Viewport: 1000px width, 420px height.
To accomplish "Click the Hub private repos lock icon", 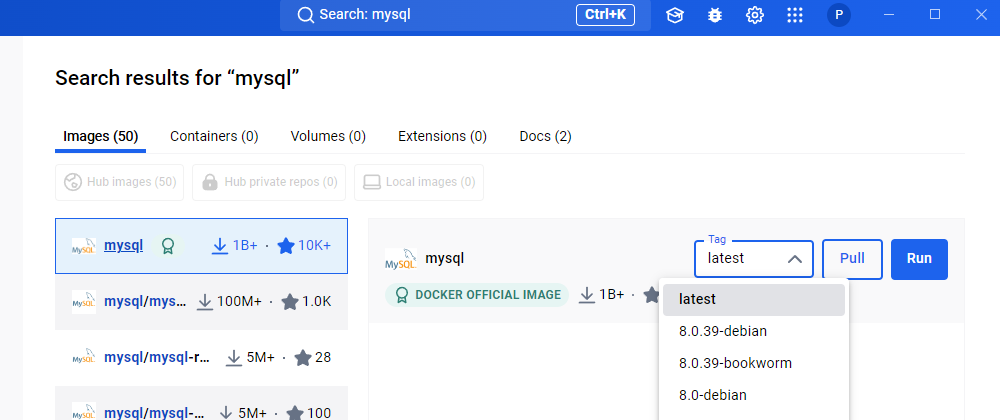I will (x=210, y=182).
